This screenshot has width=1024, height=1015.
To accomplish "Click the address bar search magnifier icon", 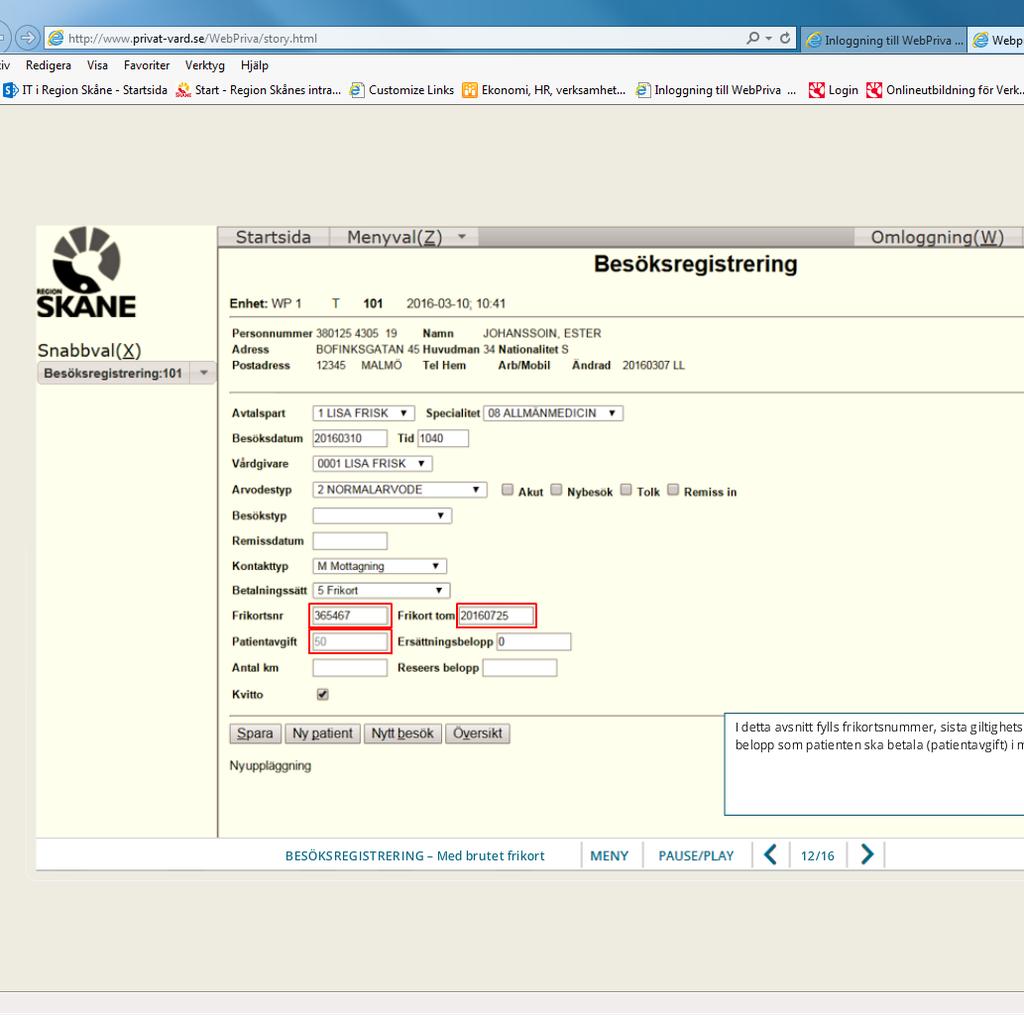I will (753, 38).
